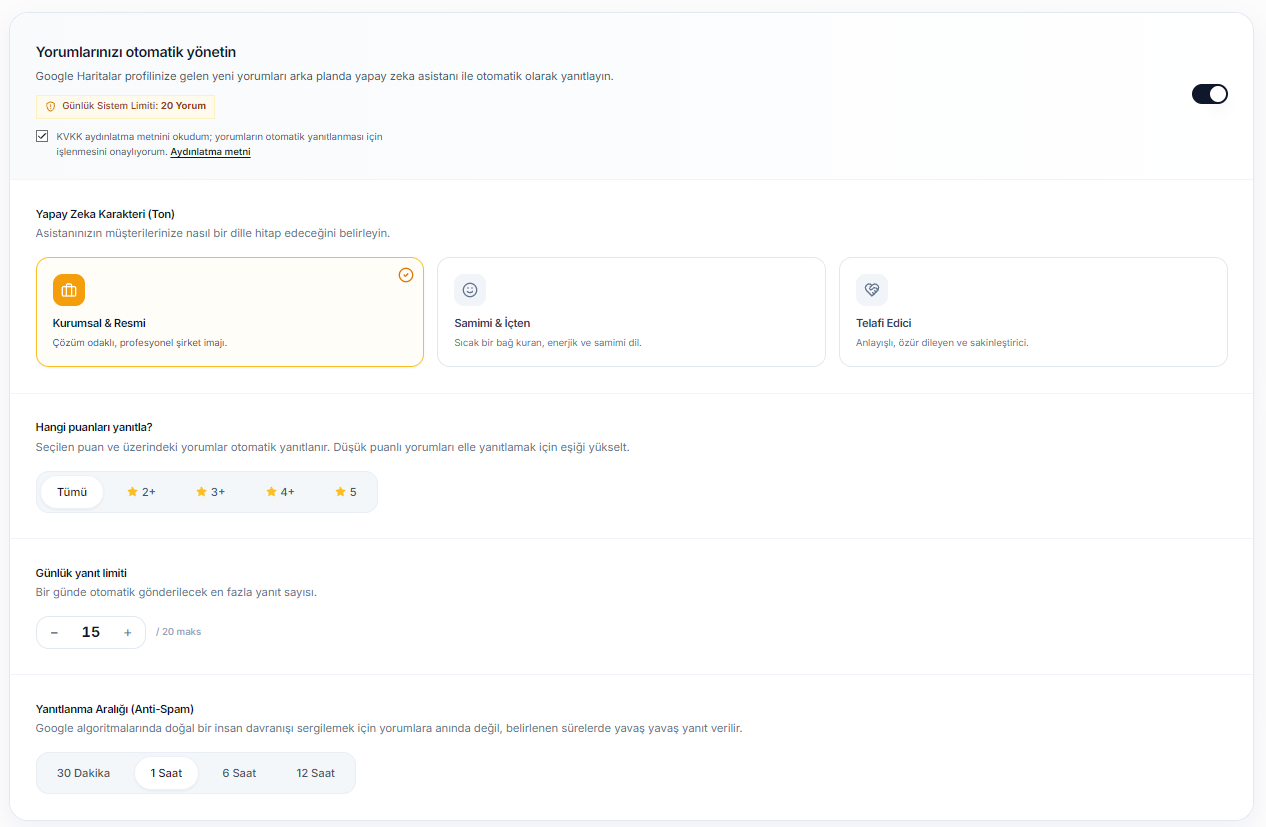This screenshot has width=1266, height=827.
Task: Set reply interval to 30 Dakika
Action: point(84,773)
